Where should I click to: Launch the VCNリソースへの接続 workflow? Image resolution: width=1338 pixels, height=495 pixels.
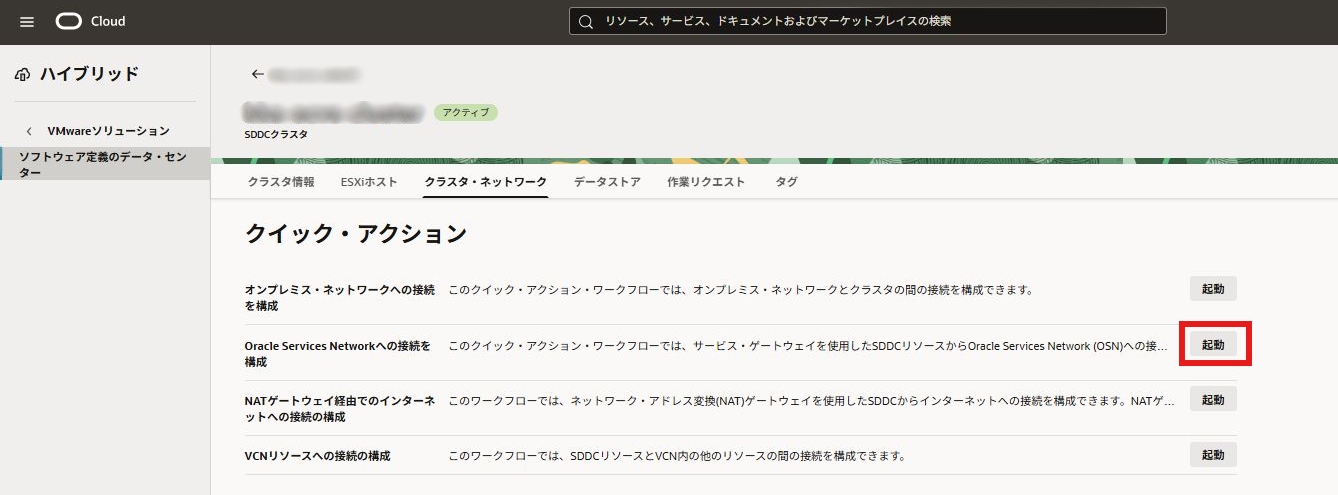[1213, 455]
